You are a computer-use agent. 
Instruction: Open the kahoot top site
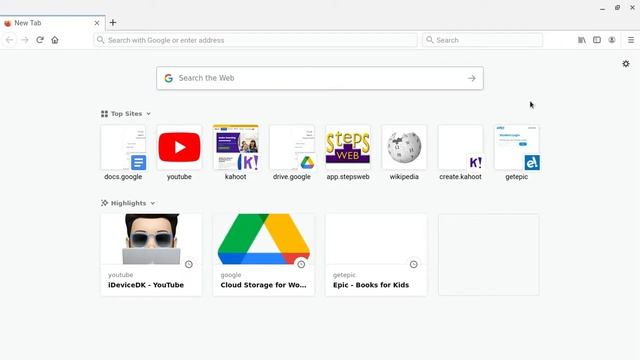tap(236, 153)
